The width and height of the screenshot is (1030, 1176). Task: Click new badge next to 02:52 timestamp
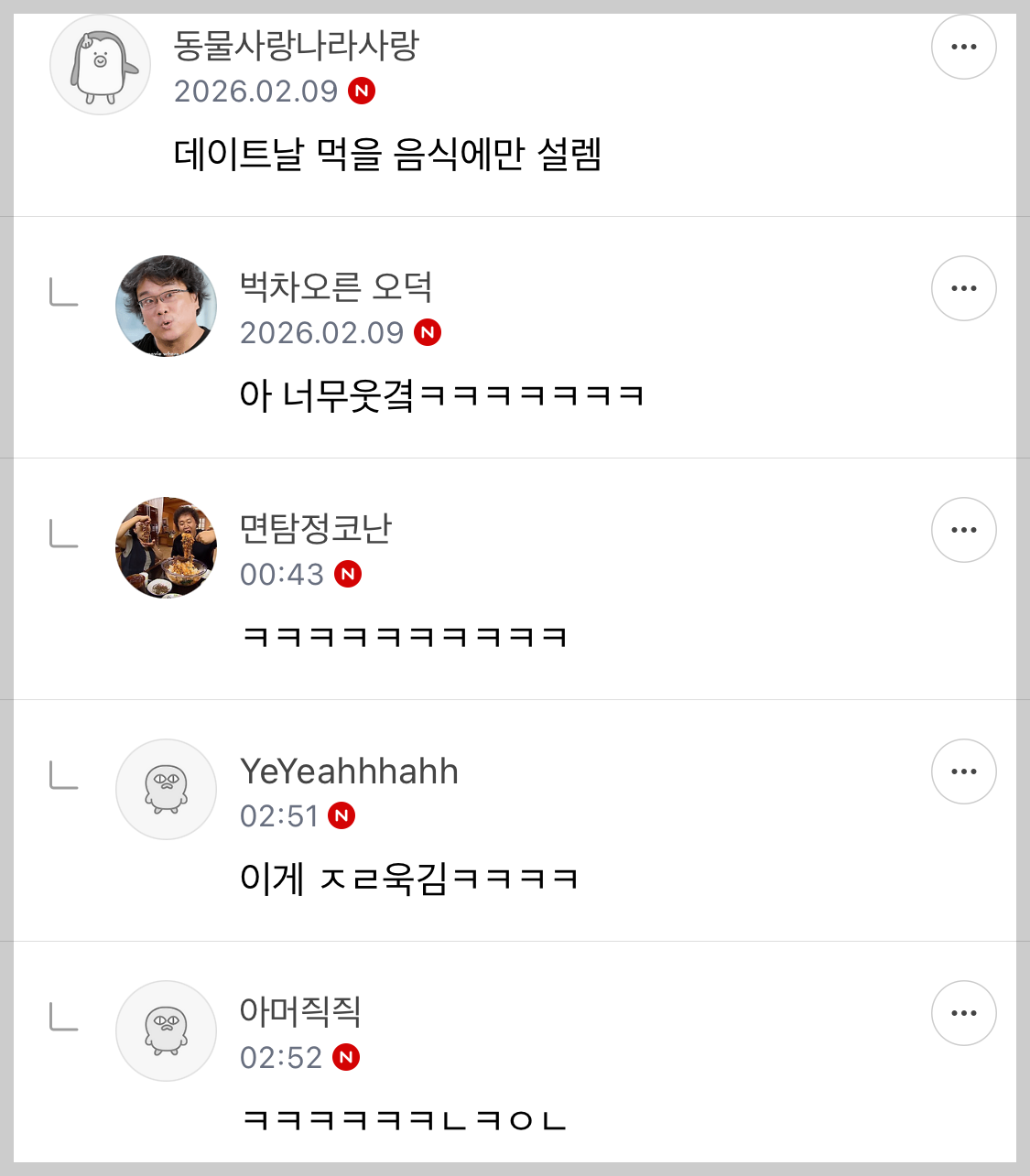tap(346, 1057)
